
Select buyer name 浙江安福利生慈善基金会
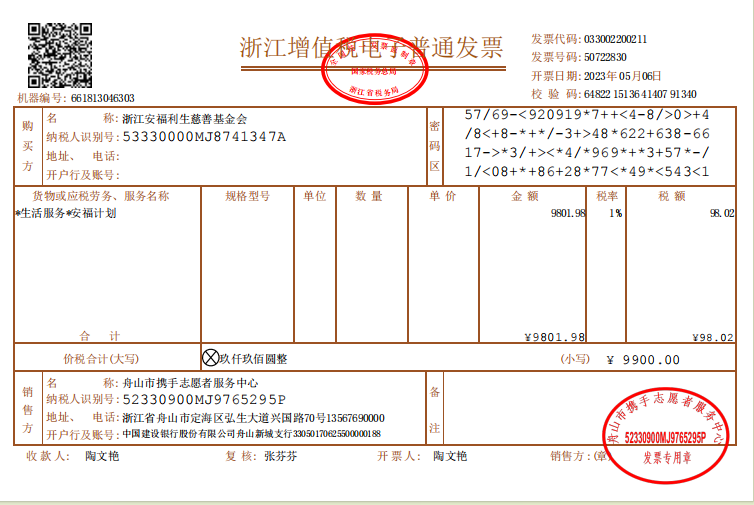185,119
